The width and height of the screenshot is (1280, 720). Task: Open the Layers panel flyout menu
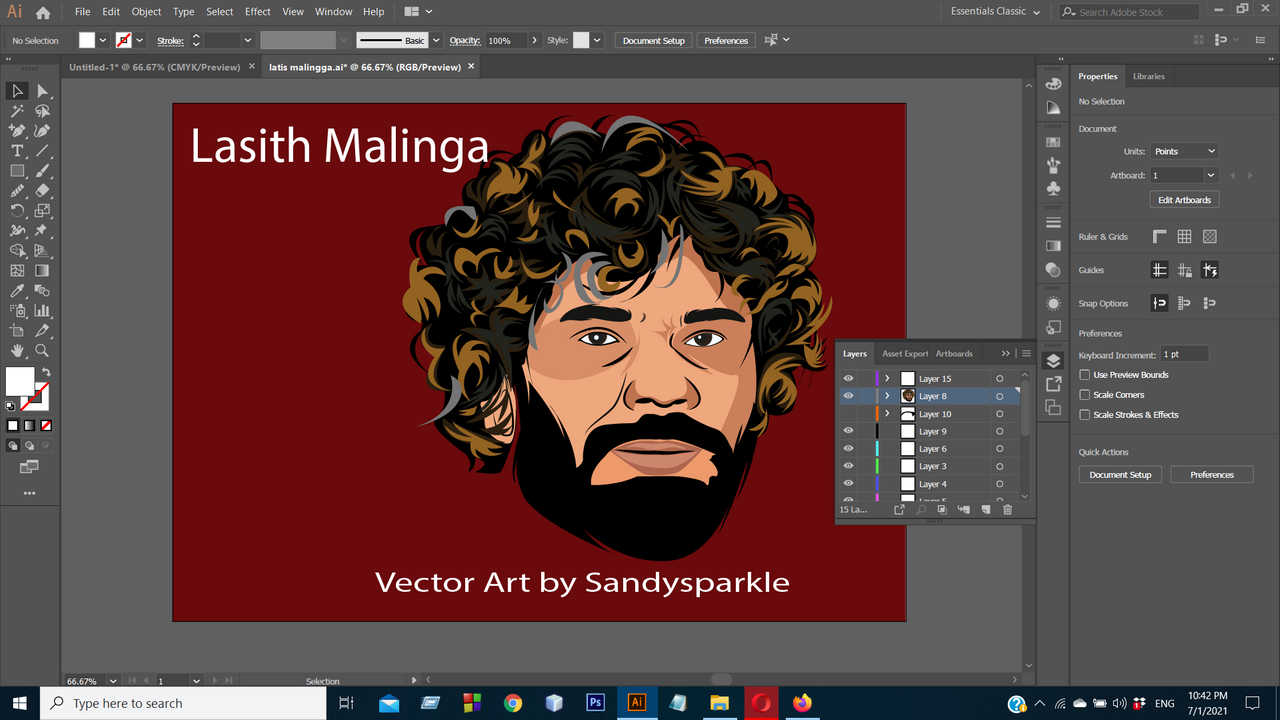(1026, 353)
